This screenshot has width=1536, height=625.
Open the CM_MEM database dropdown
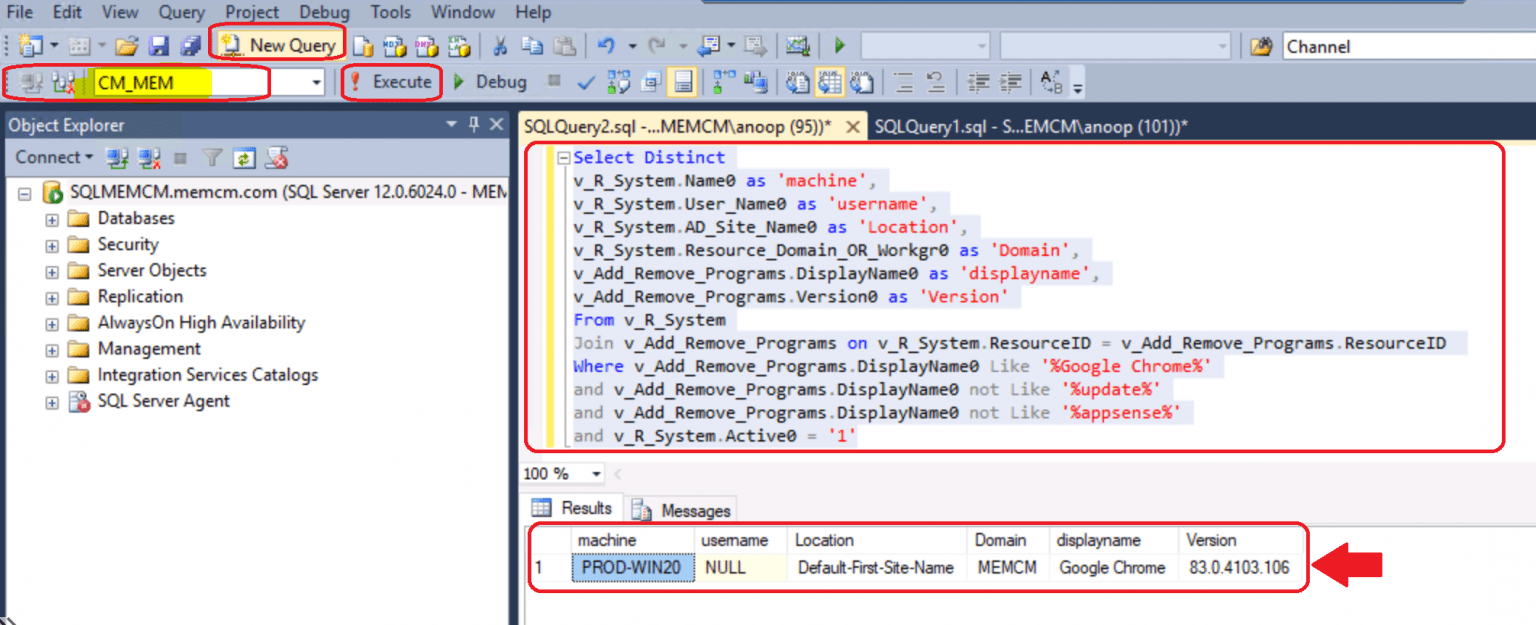tap(317, 83)
